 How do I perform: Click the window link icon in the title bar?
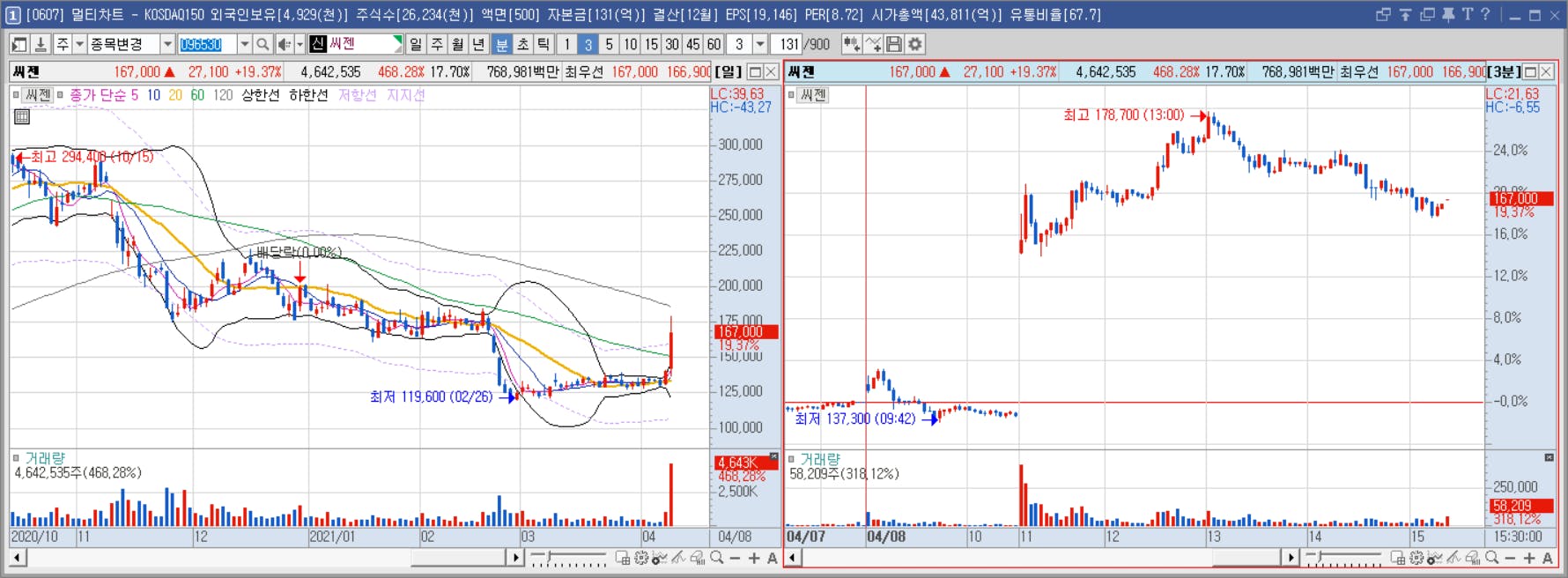click(x=1383, y=14)
